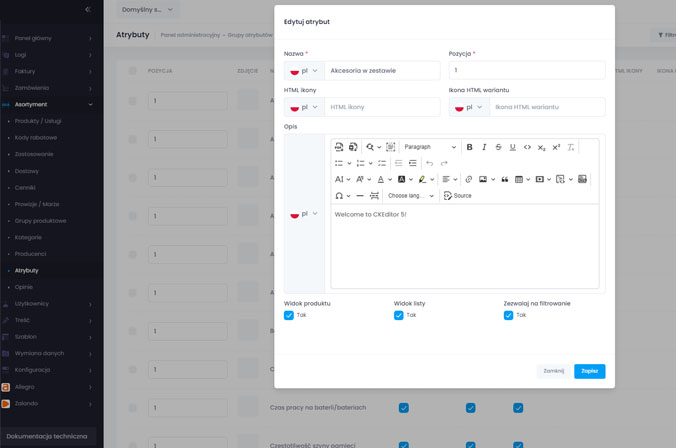Image resolution: width=676 pixels, height=448 pixels.
Task: Toggle the Widok listy checkbox
Action: click(x=399, y=315)
